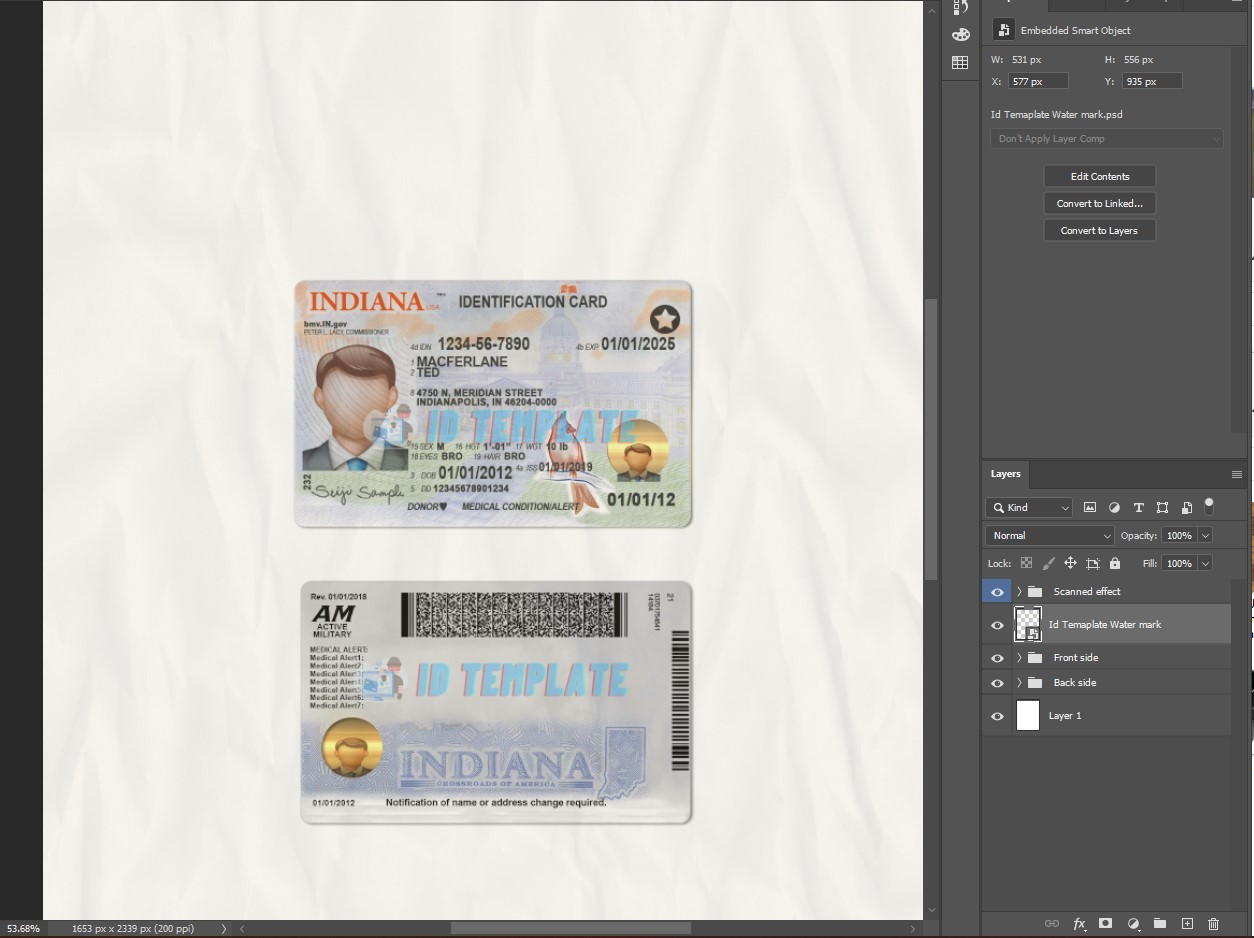The height and width of the screenshot is (938, 1254).
Task: Click the Layer 1 thumbnail
Action: click(1028, 716)
